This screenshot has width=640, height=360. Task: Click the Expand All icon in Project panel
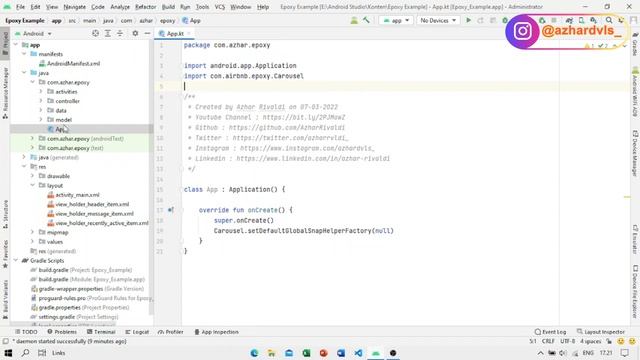(x=107, y=33)
